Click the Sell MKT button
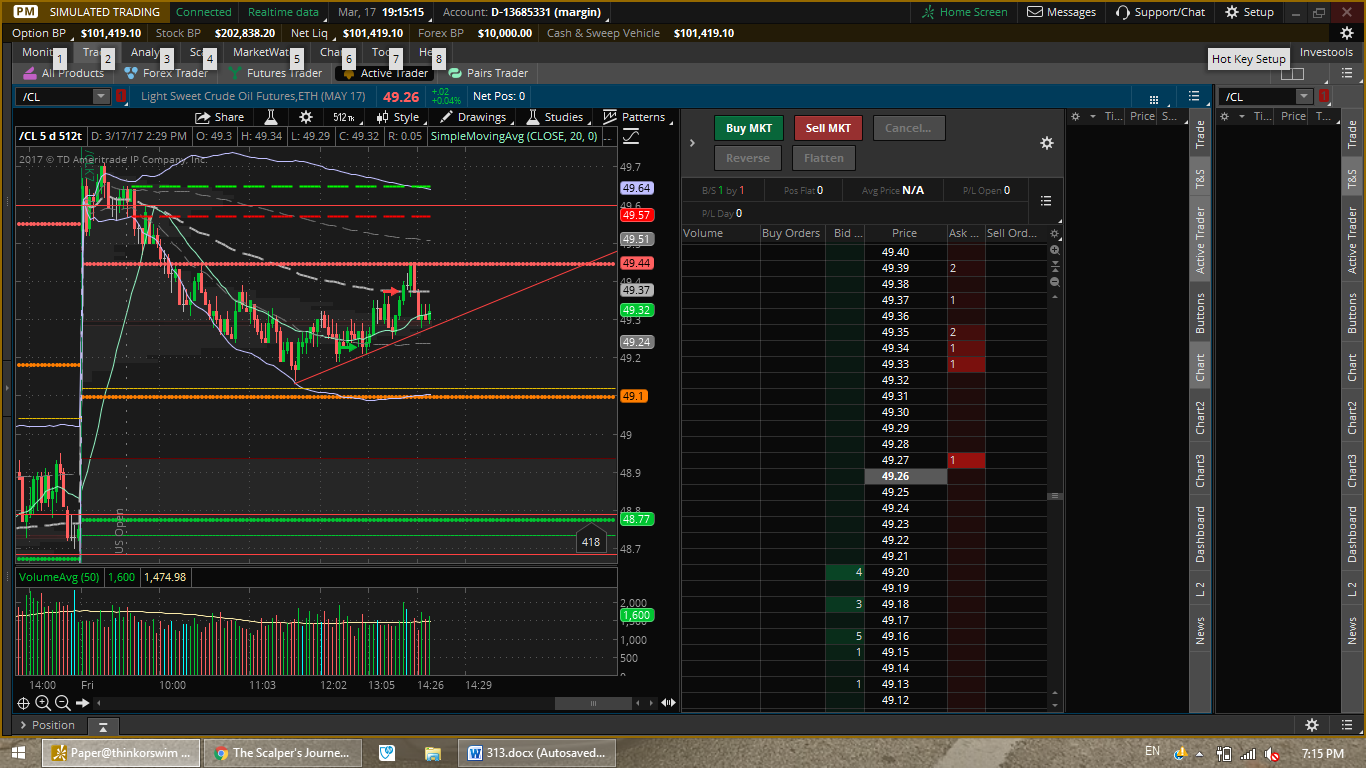 [x=828, y=128]
